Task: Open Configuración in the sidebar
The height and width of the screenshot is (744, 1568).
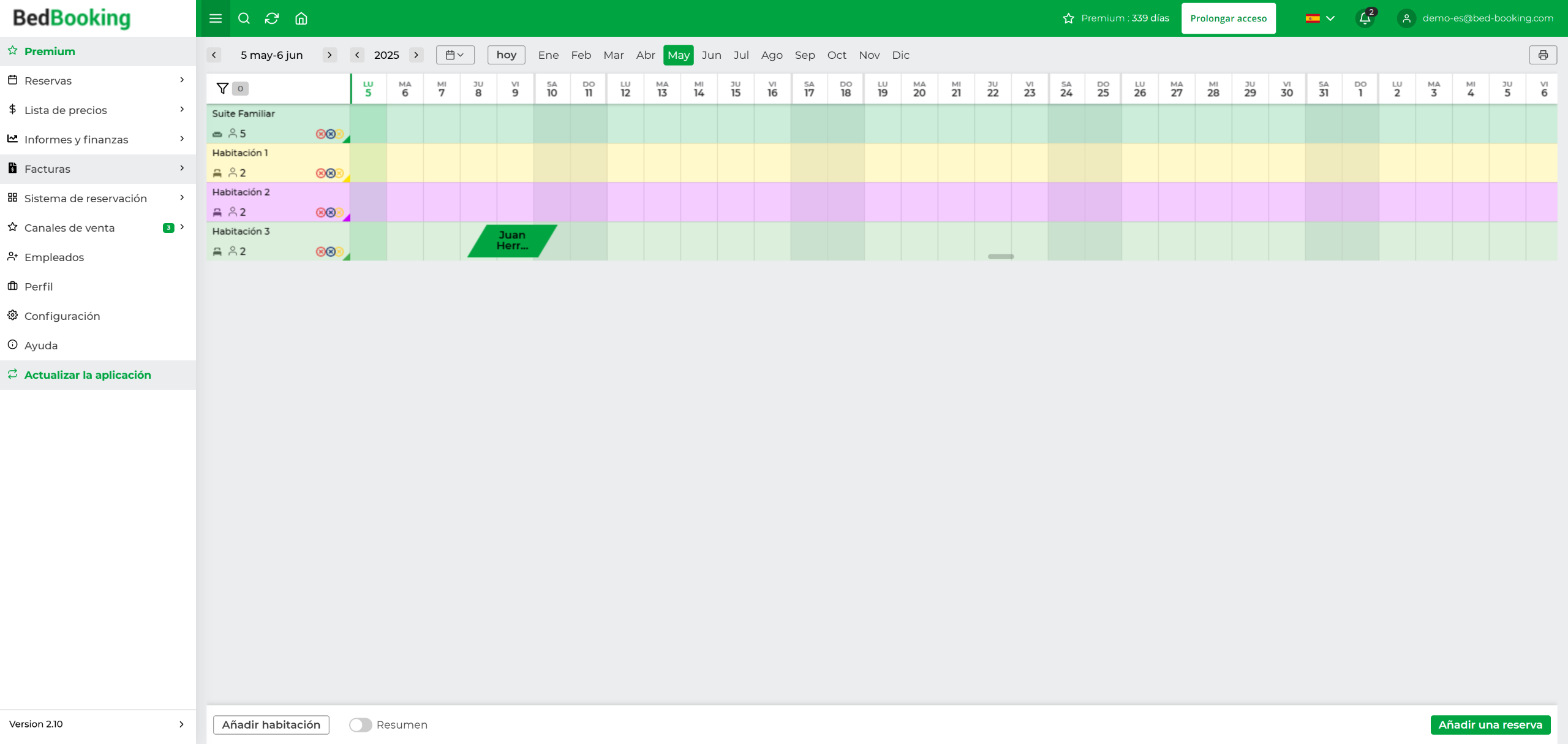Action: (x=62, y=316)
